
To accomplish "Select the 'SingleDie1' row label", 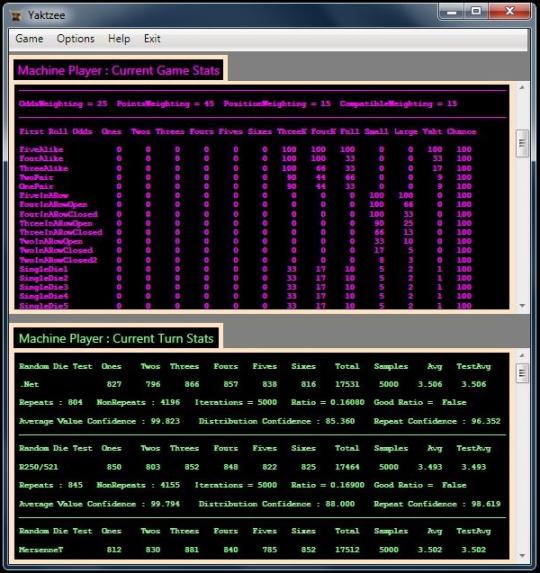I will [x=44, y=269].
